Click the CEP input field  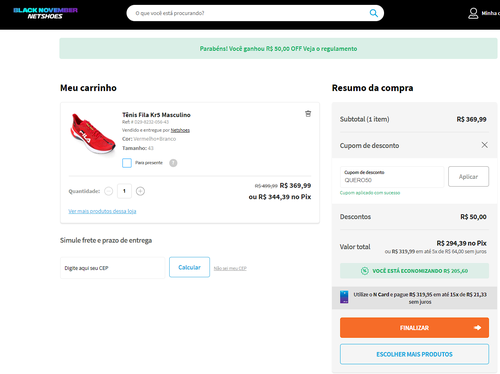pos(113,268)
